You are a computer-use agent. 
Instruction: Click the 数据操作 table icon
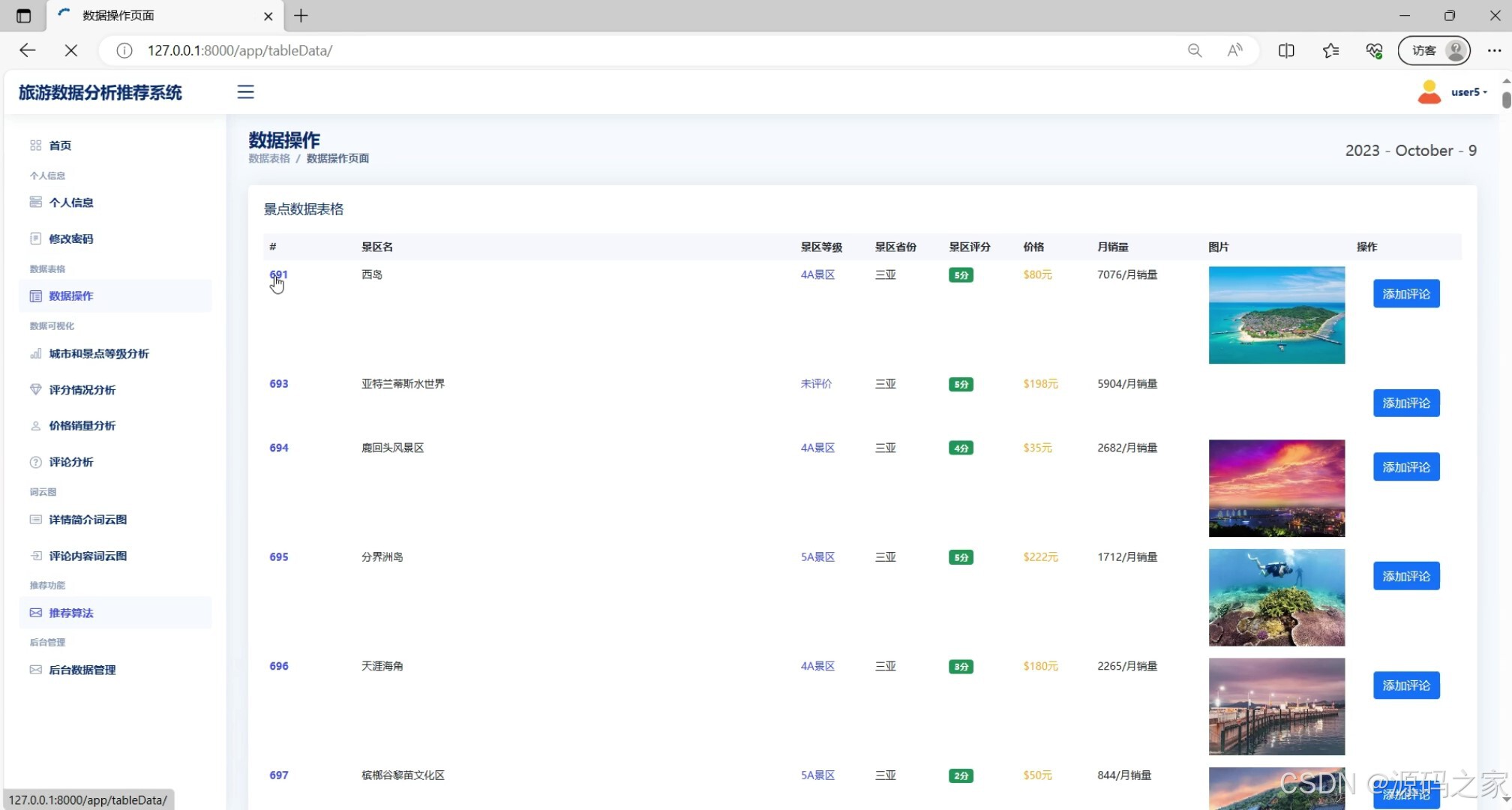click(x=35, y=295)
